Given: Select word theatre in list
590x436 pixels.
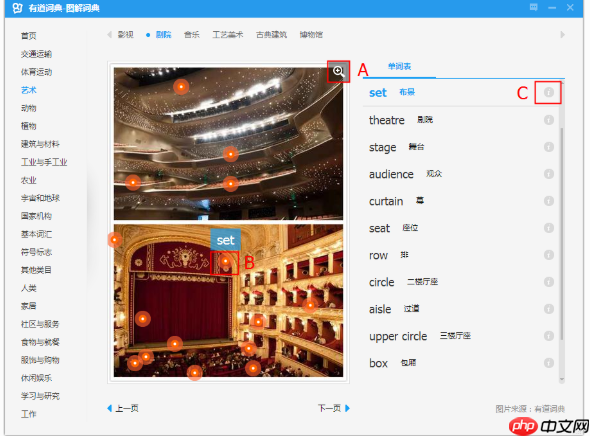Looking at the screenshot, I should point(386,120).
